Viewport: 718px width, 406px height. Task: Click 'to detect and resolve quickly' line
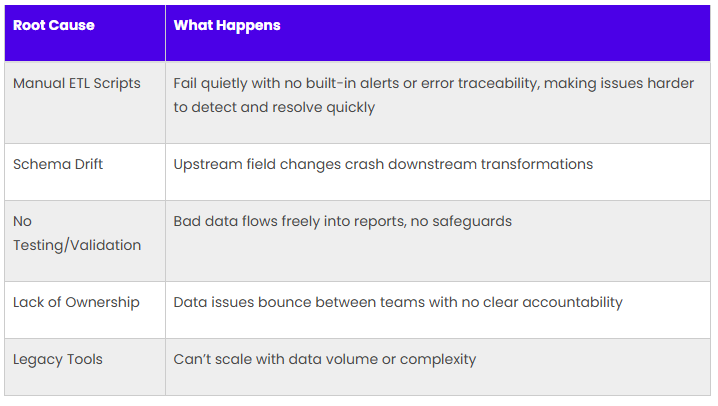274,108
